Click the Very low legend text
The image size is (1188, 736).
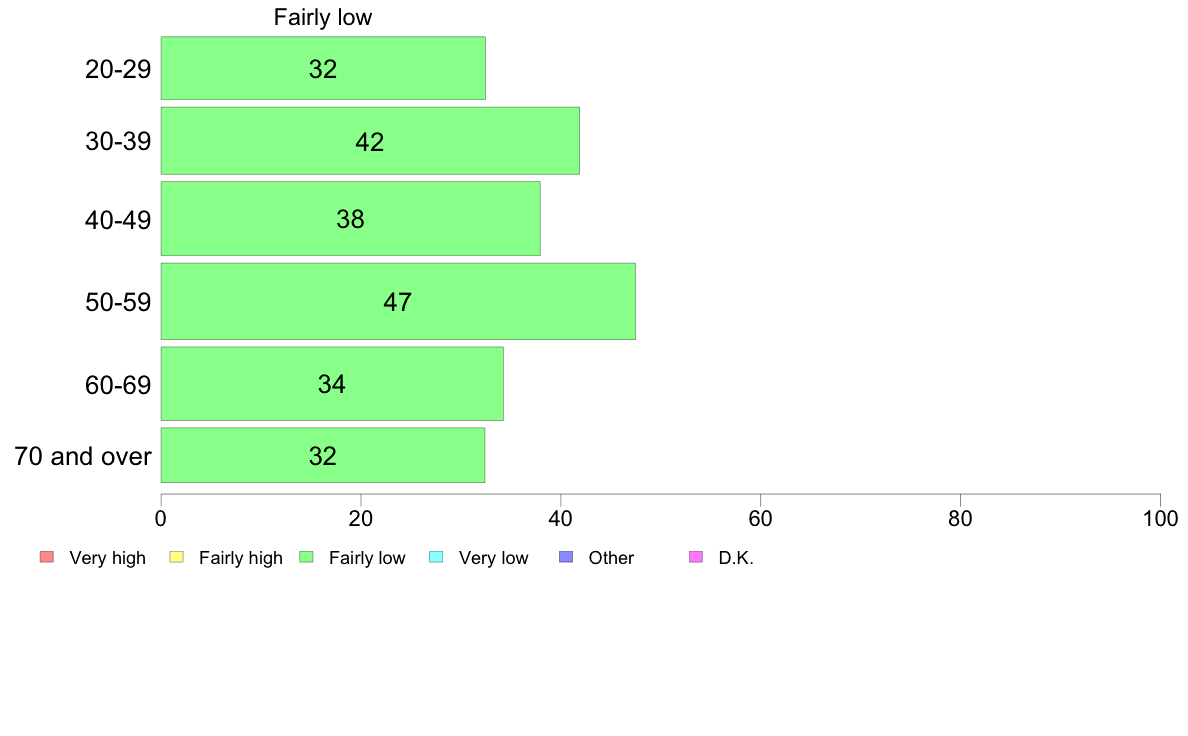click(493, 558)
